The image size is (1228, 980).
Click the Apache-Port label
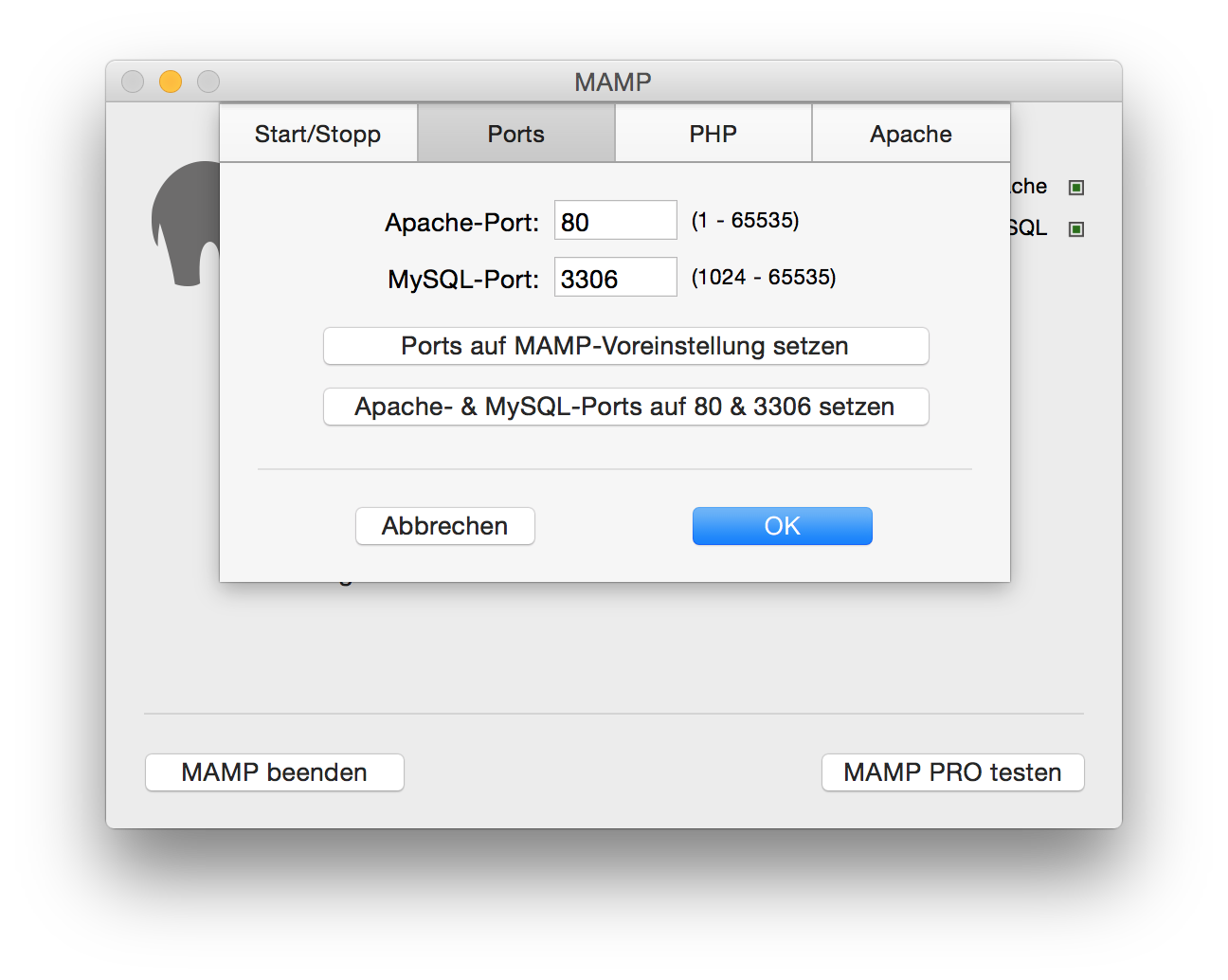click(x=462, y=223)
